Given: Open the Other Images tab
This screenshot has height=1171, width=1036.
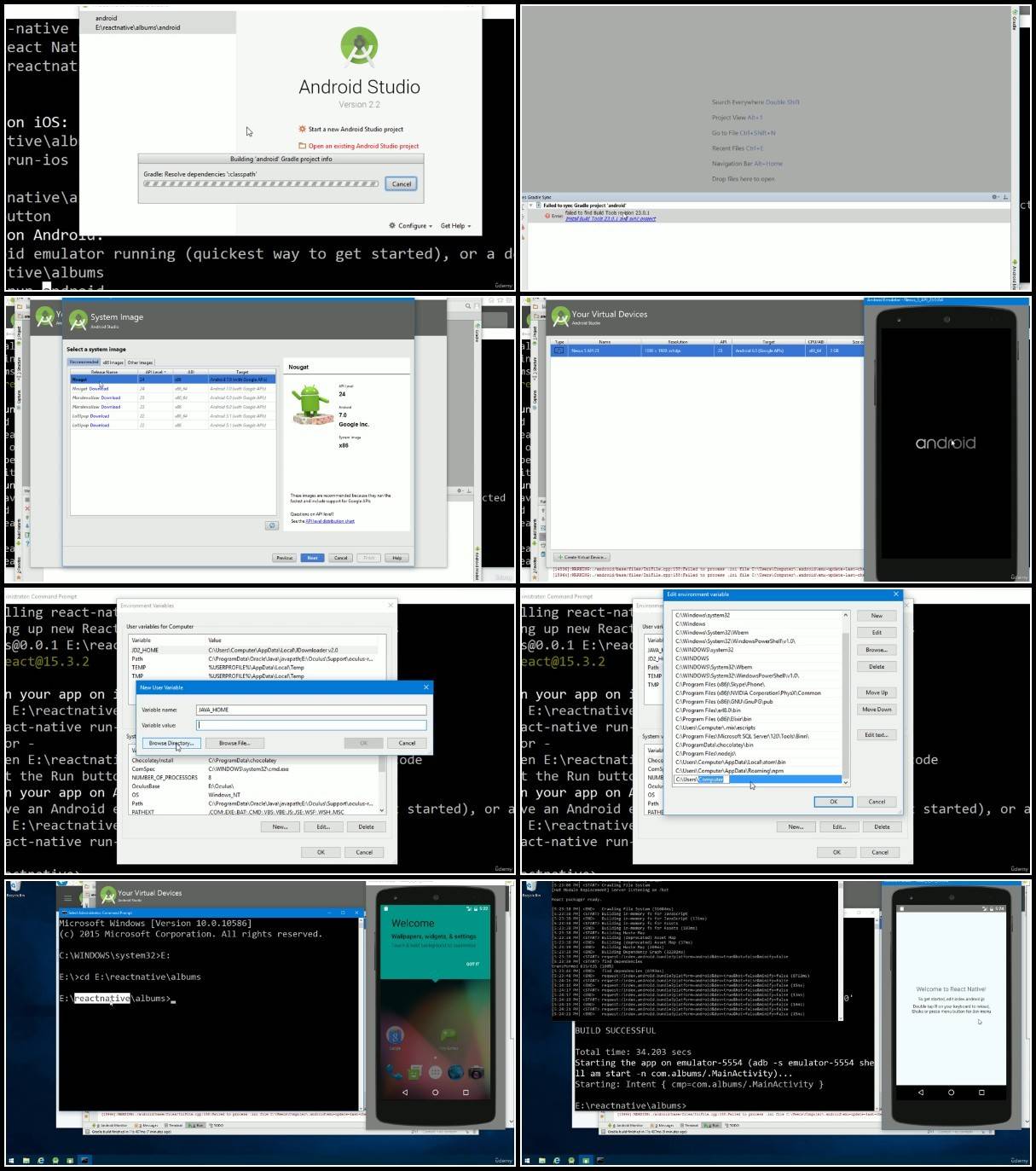Looking at the screenshot, I should [x=140, y=362].
